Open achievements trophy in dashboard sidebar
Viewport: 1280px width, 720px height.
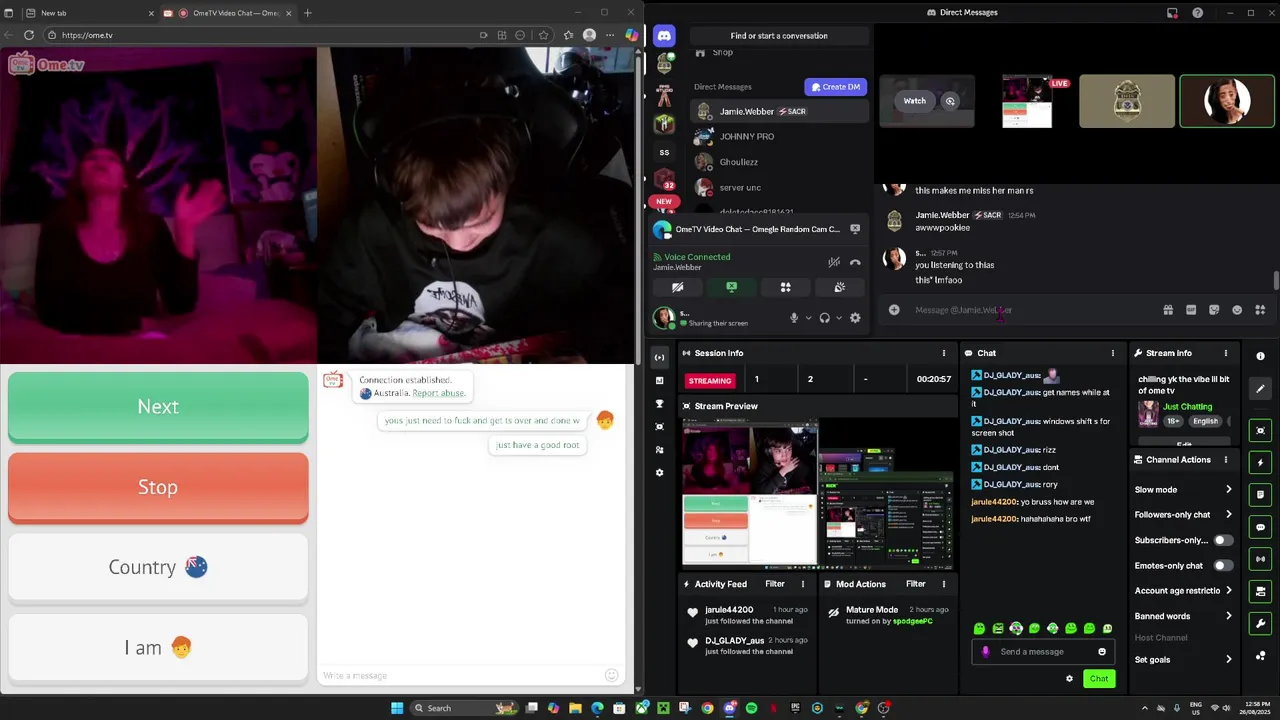659,404
